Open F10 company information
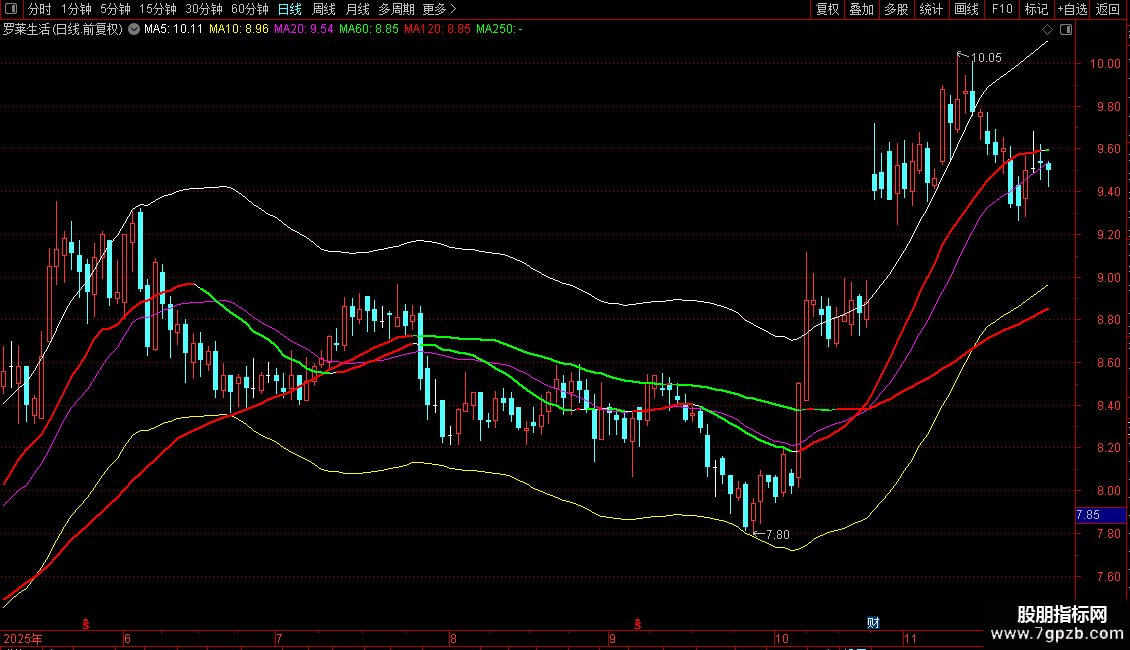The width and height of the screenshot is (1130, 650). 1002,9
